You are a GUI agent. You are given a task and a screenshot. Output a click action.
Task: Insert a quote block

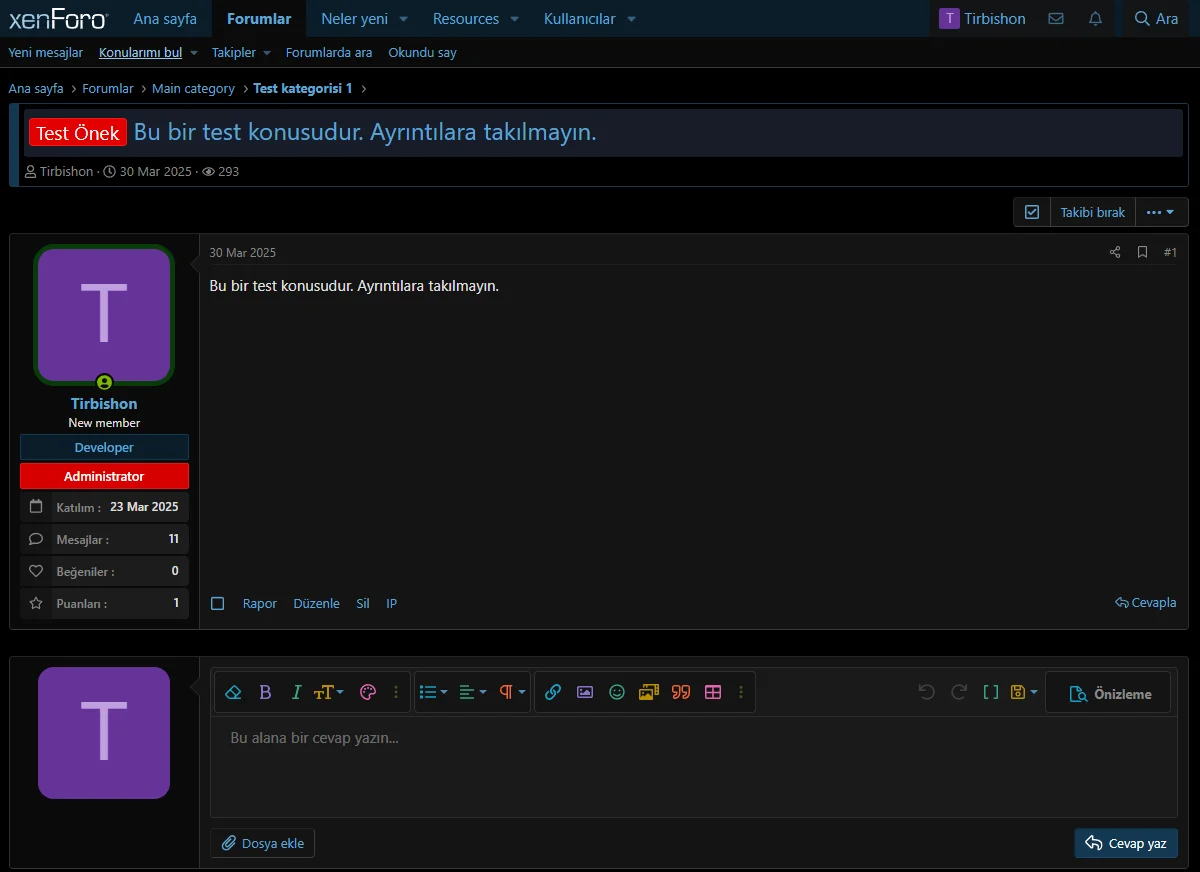(x=681, y=692)
